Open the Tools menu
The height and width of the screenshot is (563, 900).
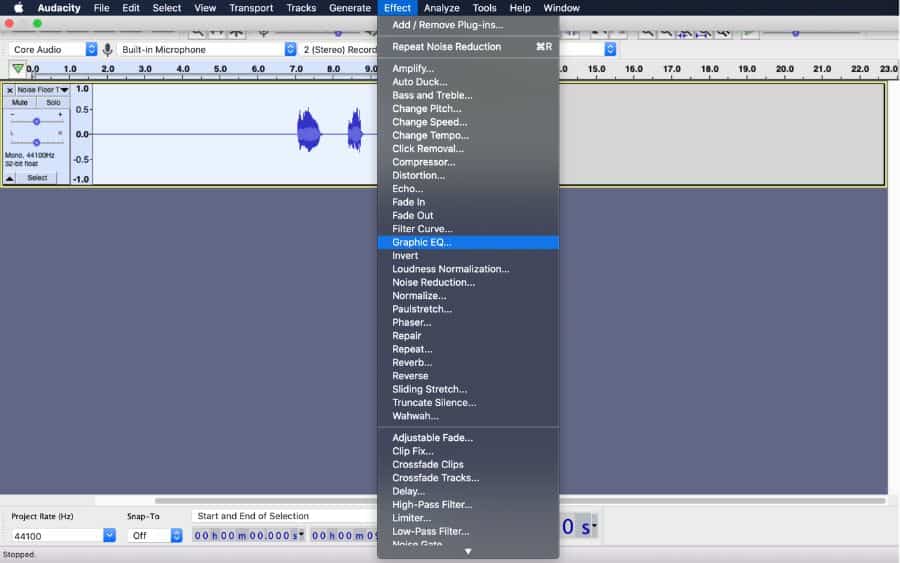click(484, 8)
